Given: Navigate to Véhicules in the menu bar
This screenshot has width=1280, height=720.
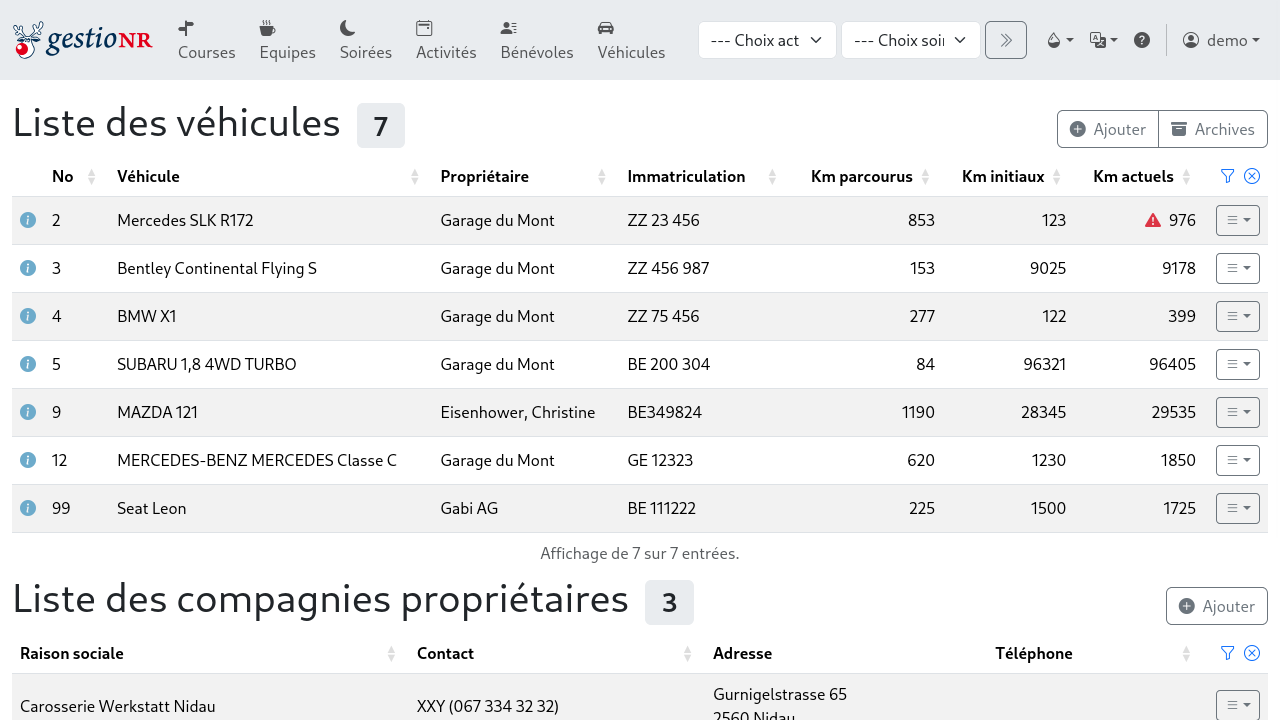Looking at the screenshot, I should (631, 40).
